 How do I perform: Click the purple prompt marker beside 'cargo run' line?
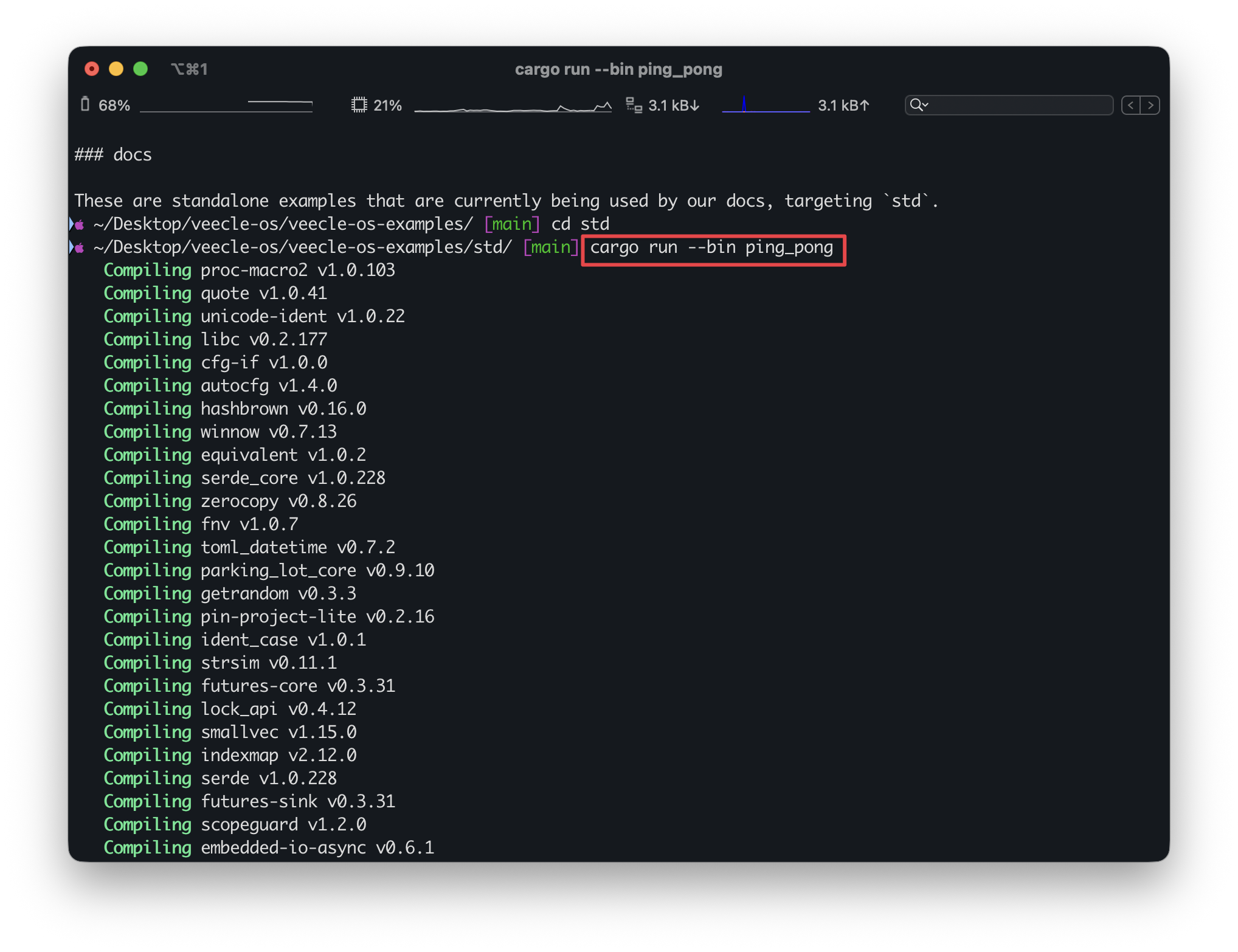(x=77, y=247)
